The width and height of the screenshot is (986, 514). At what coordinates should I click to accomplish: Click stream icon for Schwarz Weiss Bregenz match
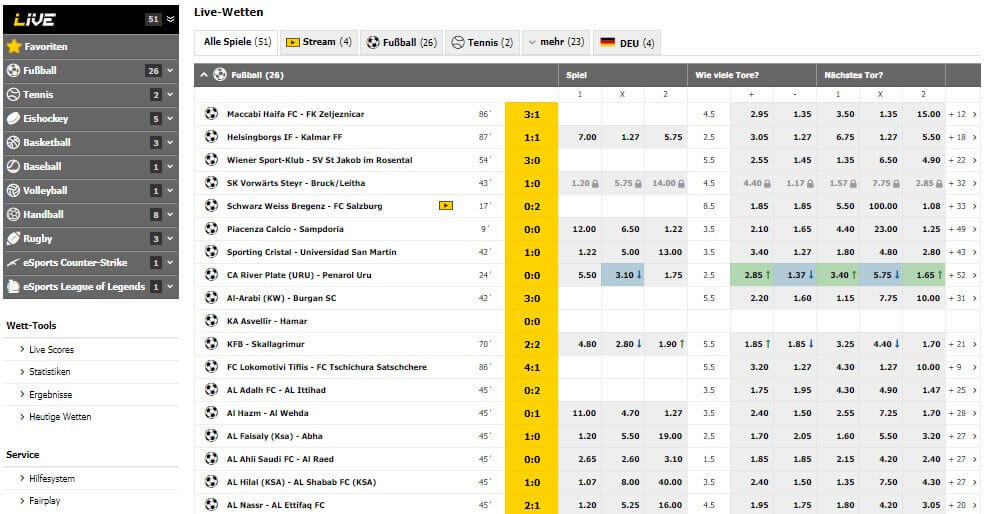tap(446, 206)
